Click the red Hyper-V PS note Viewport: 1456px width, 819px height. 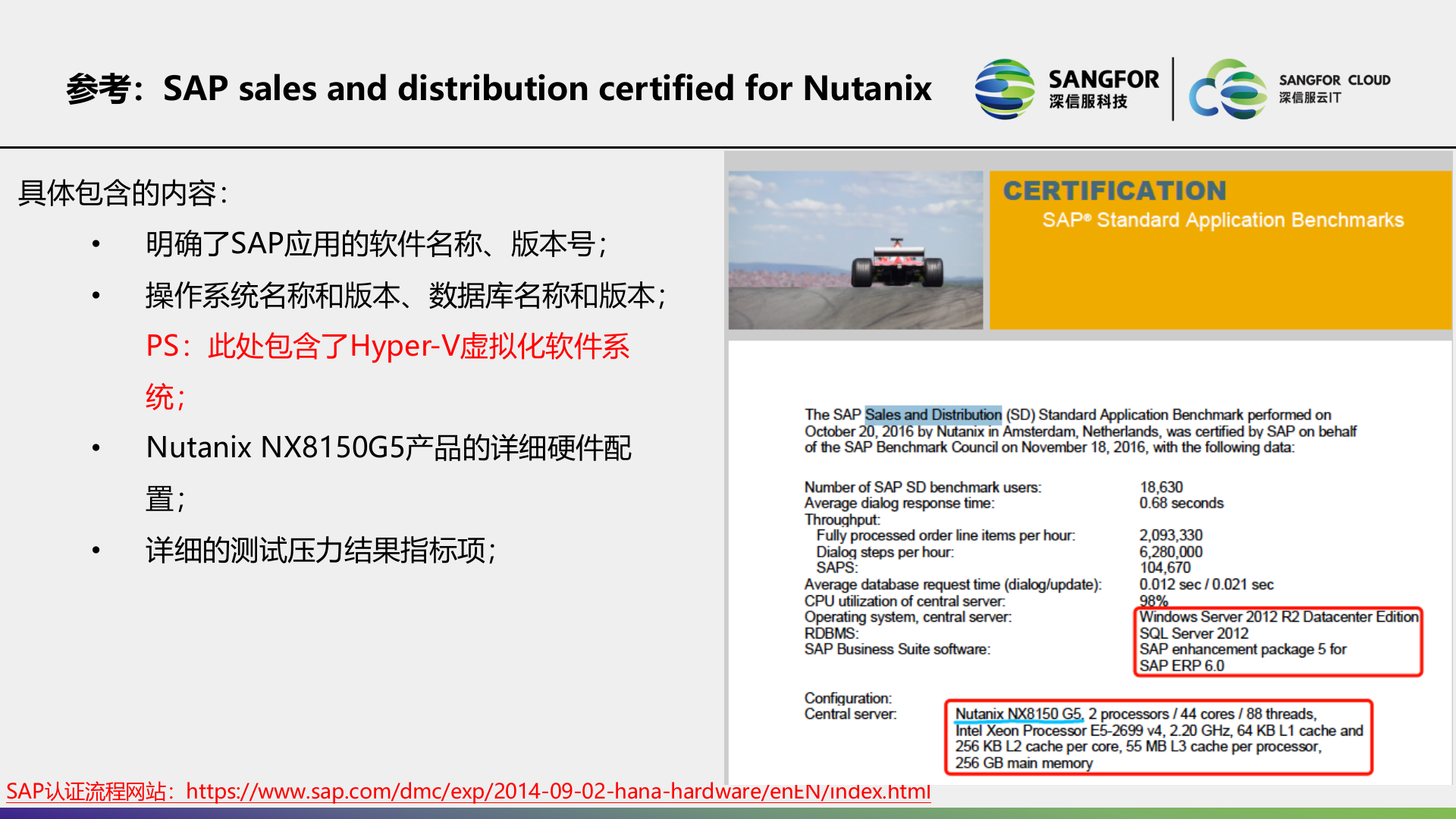point(387,347)
